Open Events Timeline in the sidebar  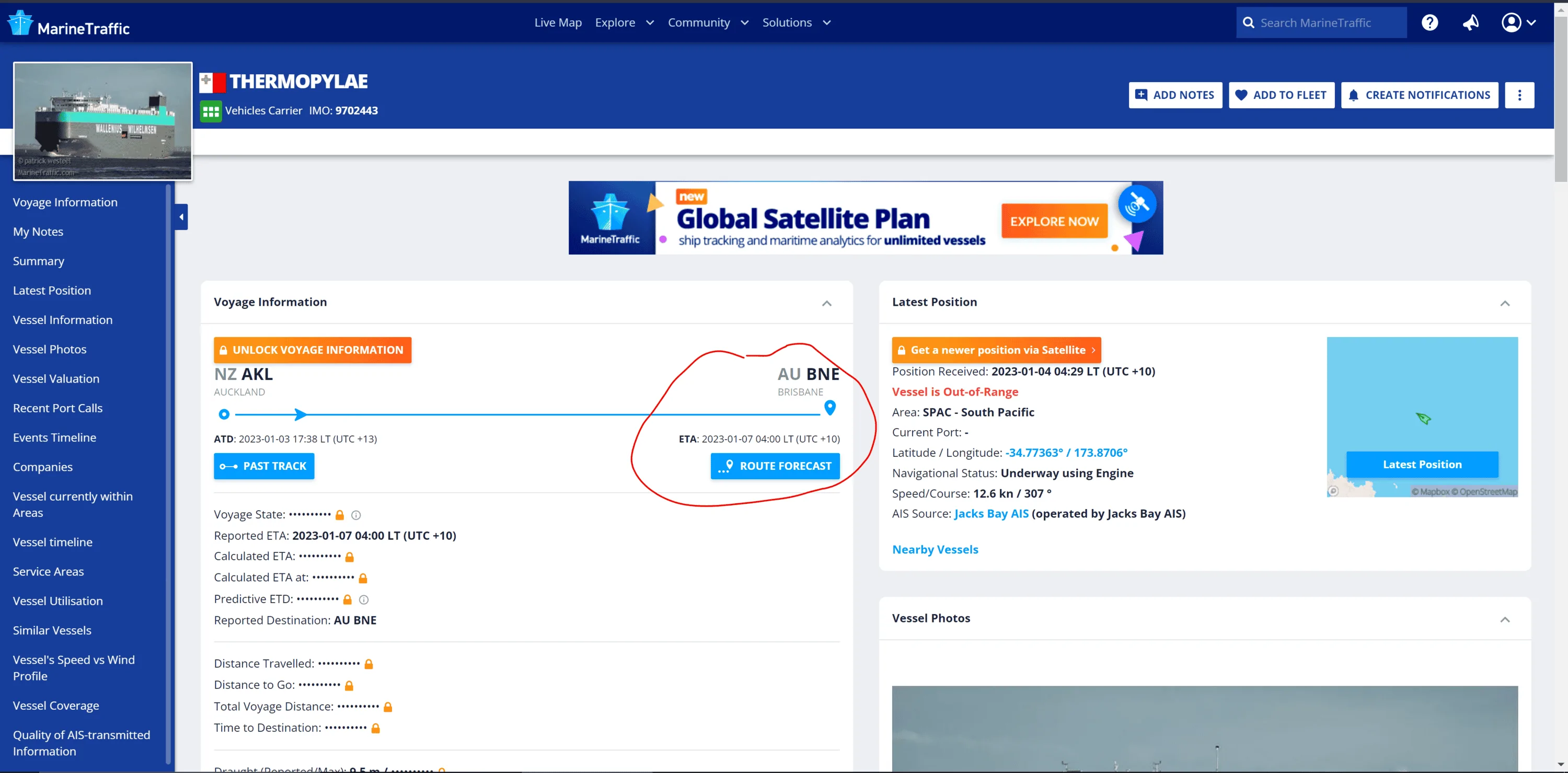tap(55, 437)
